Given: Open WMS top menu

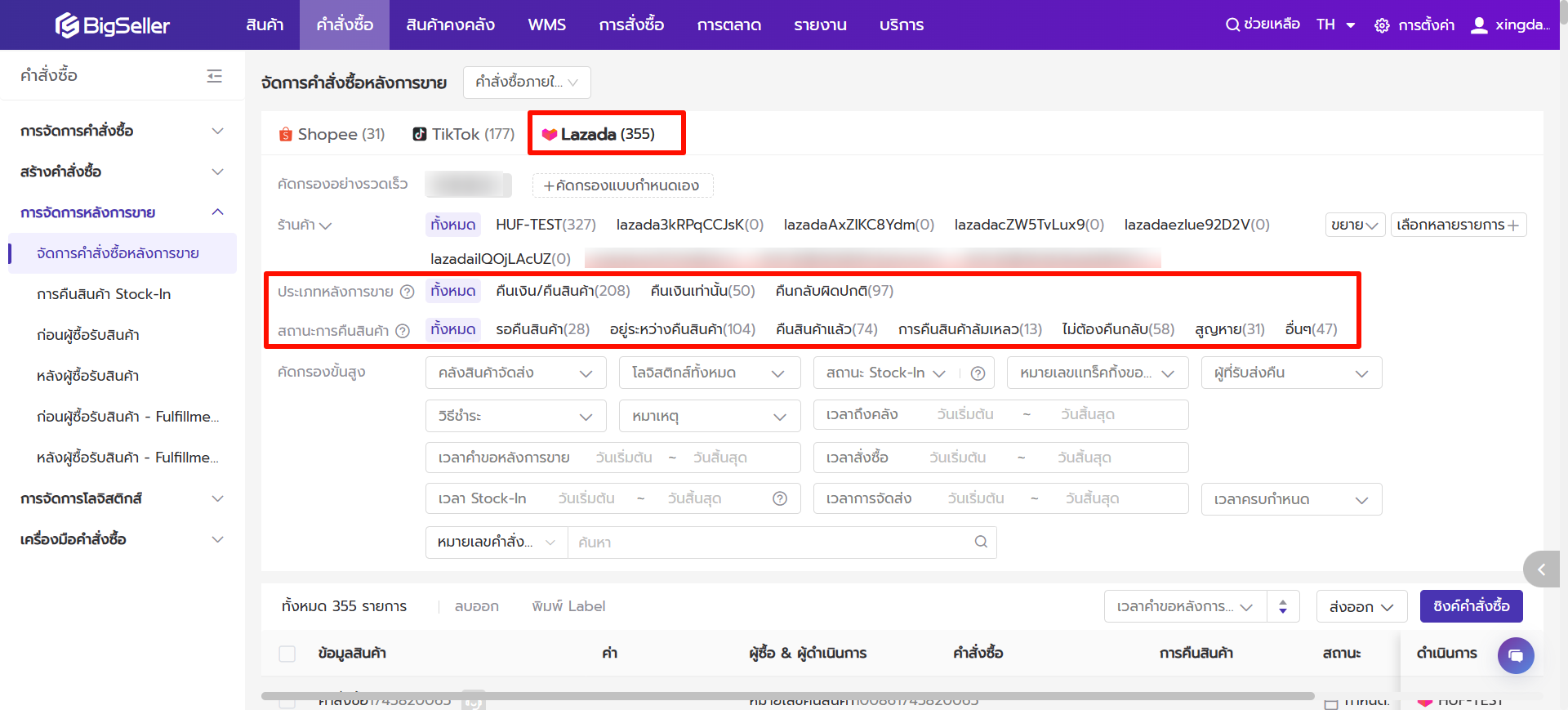Looking at the screenshot, I should point(547,25).
